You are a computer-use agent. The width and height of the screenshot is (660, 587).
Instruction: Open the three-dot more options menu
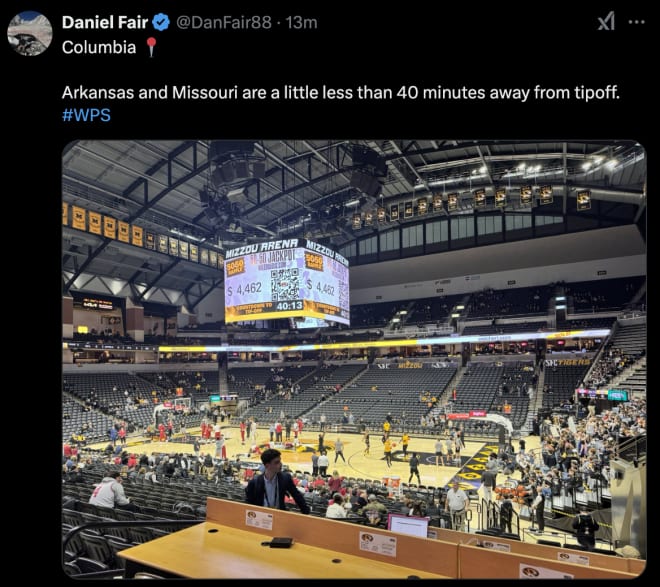tap(636, 22)
